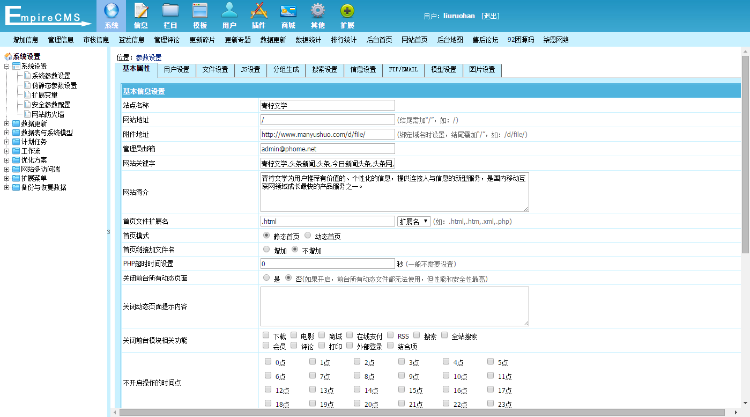Switch to the JS设置 tab
The height and width of the screenshot is (417, 750).
click(250, 70)
